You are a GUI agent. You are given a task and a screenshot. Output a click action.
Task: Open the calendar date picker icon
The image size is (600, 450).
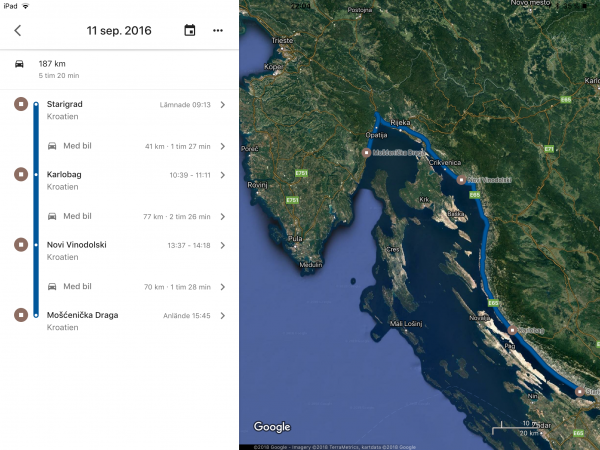pyautogui.click(x=190, y=30)
